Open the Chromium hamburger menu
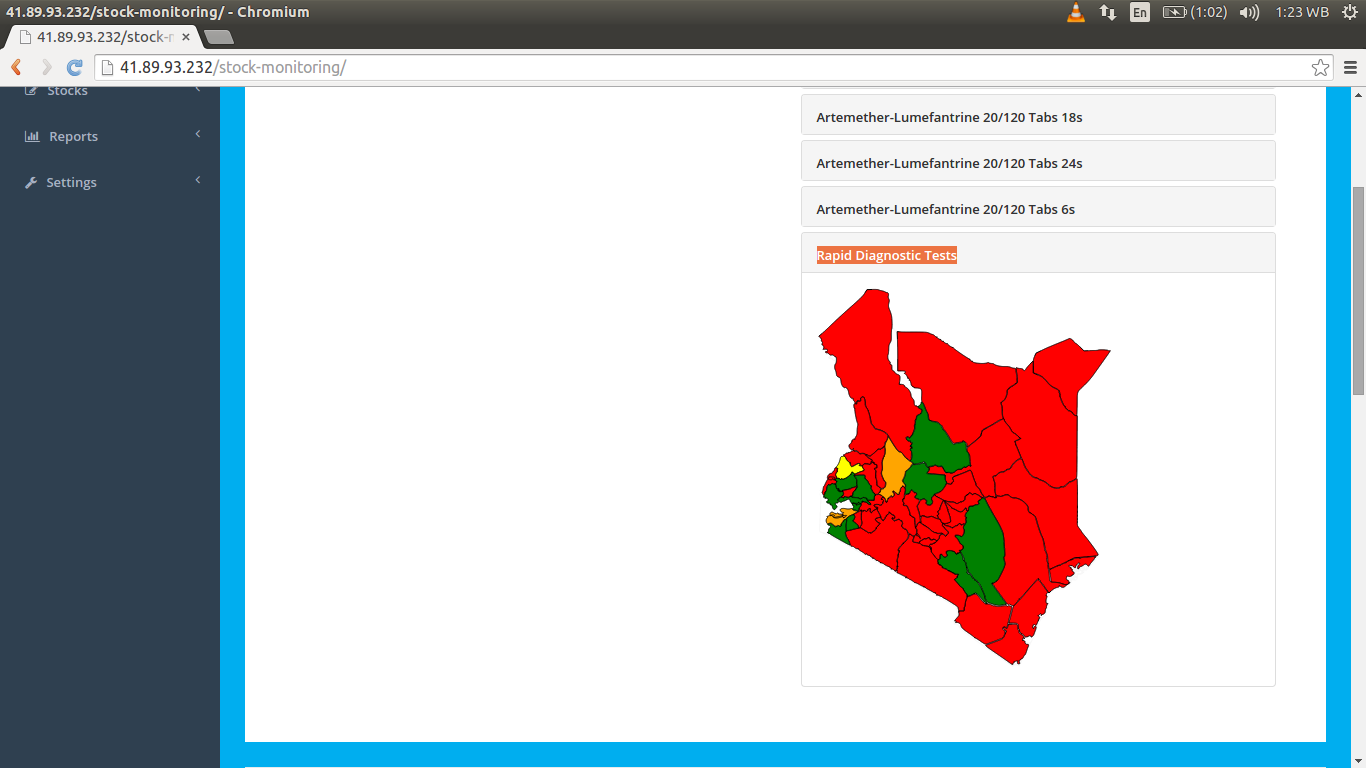Screen dimensions: 1366x768 coord(1350,68)
